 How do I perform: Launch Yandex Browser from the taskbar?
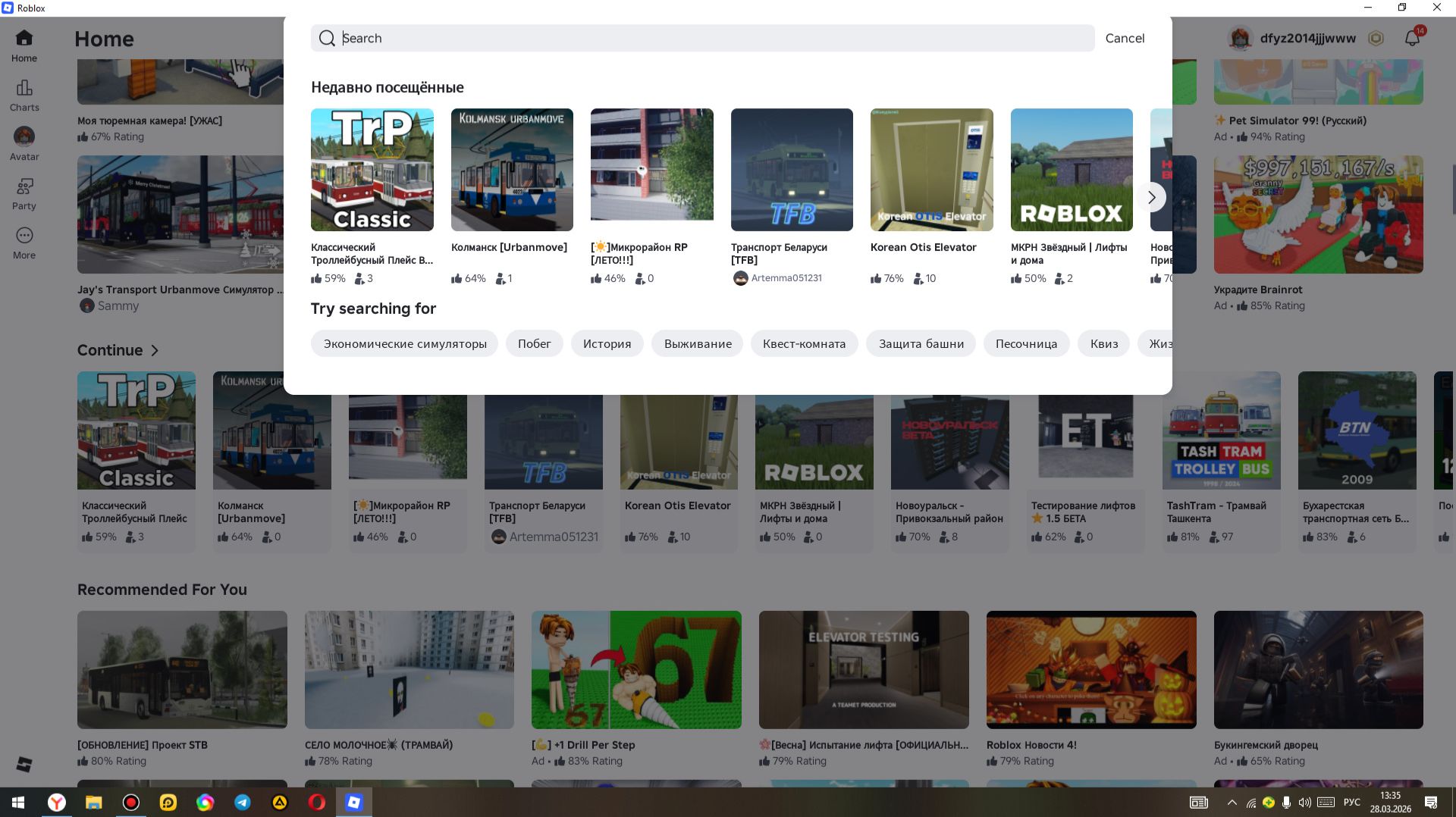click(x=57, y=802)
